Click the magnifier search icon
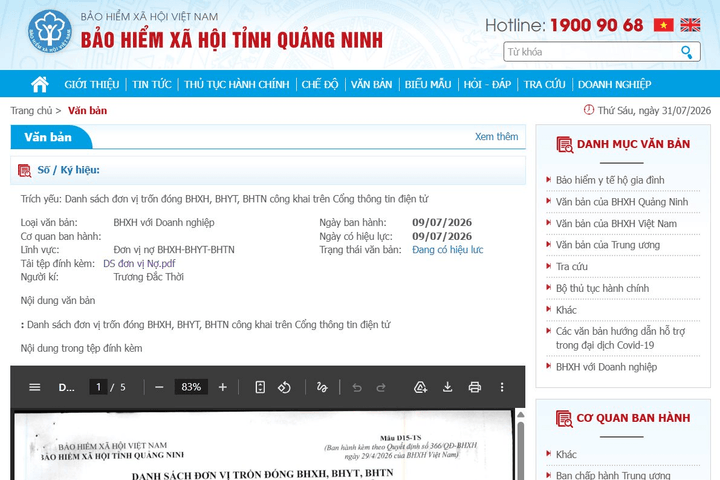The height and width of the screenshot is (480, 720). click(686, 52)
